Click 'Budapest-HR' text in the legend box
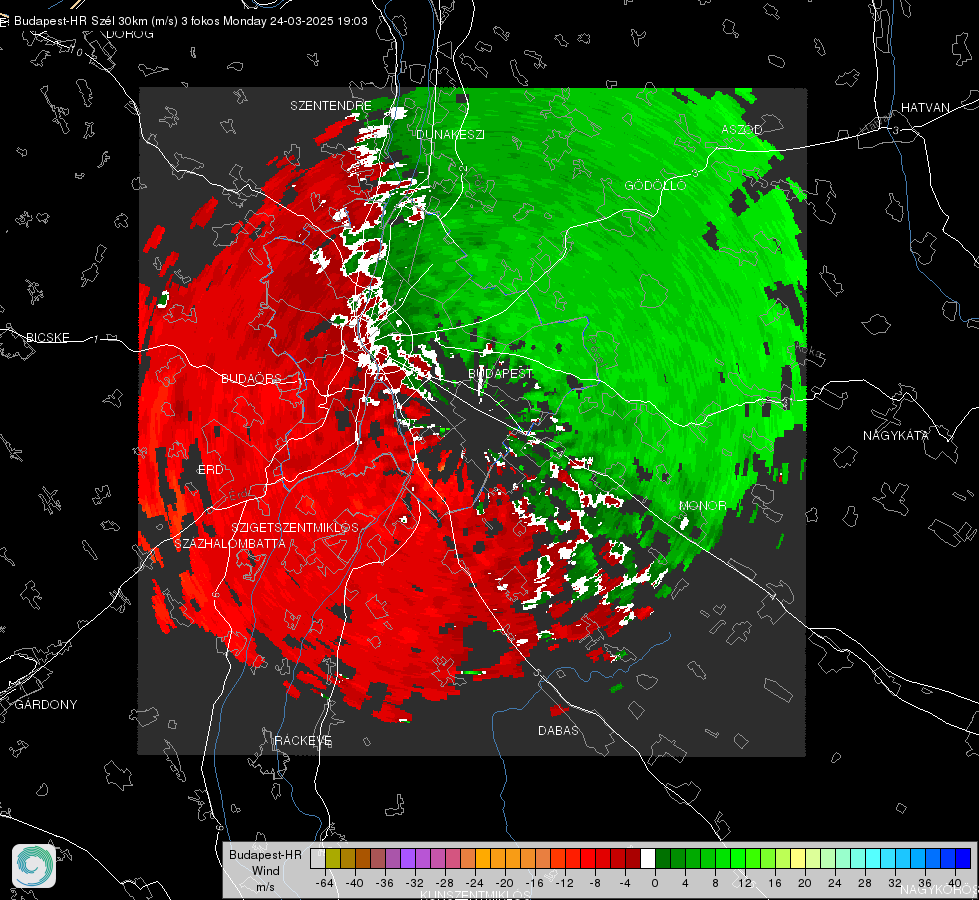 click(265, 854)
